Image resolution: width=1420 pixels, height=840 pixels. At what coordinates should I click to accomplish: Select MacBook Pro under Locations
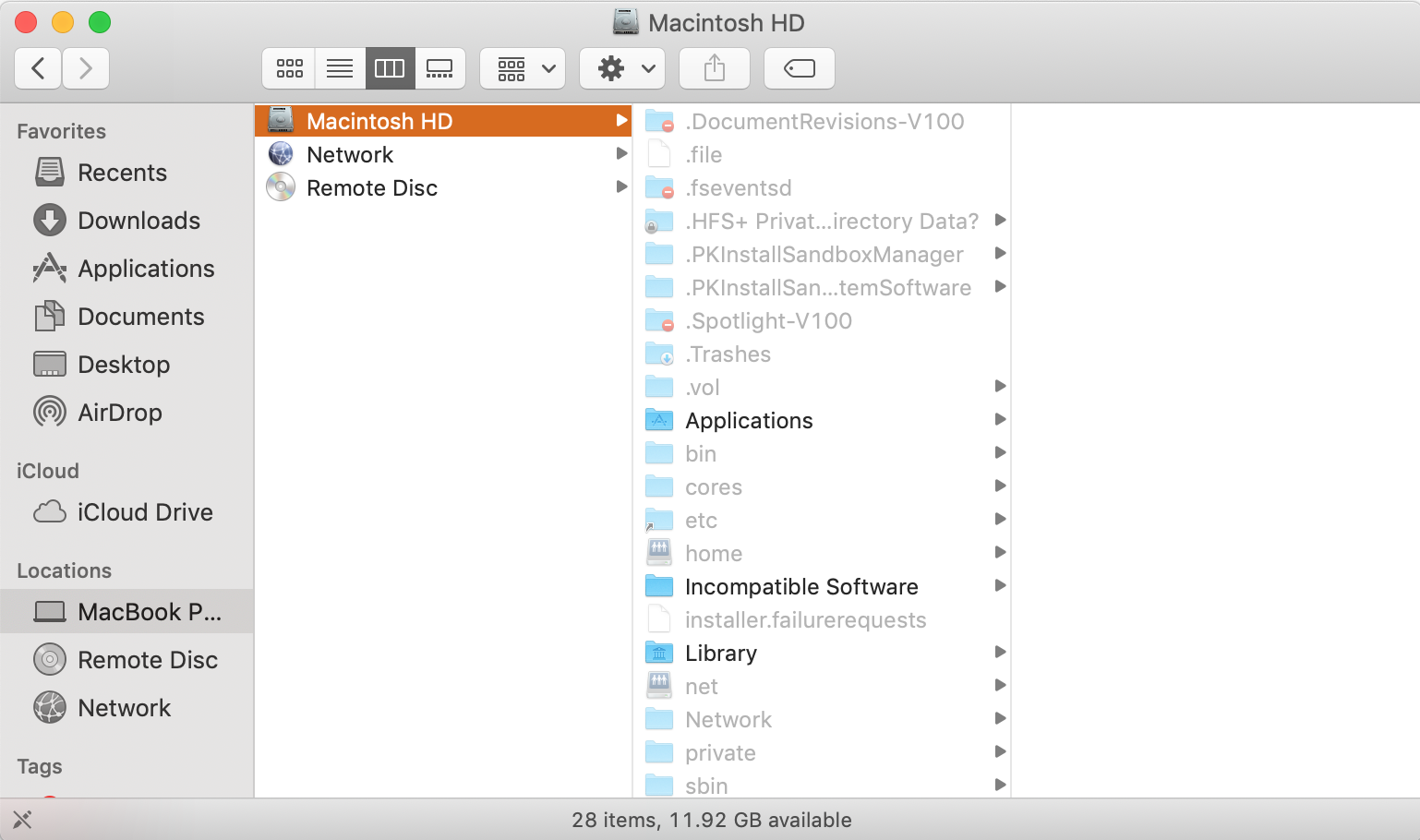[127, 612]
